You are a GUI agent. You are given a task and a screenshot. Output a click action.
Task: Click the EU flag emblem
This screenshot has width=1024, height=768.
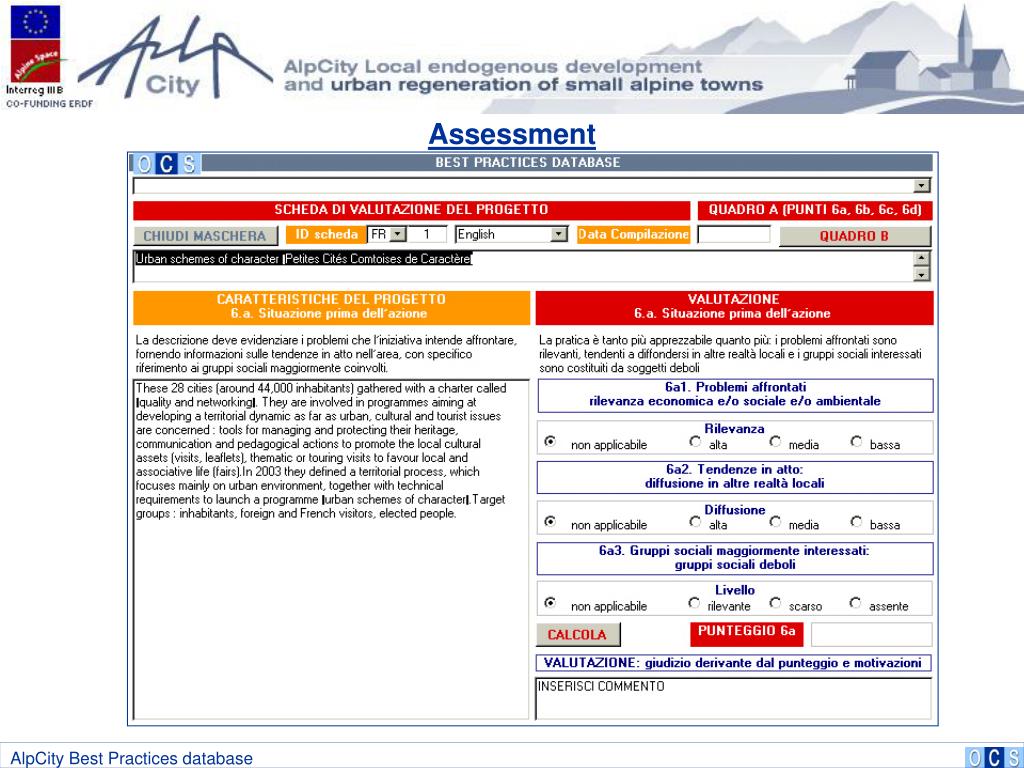coord(35,22)
